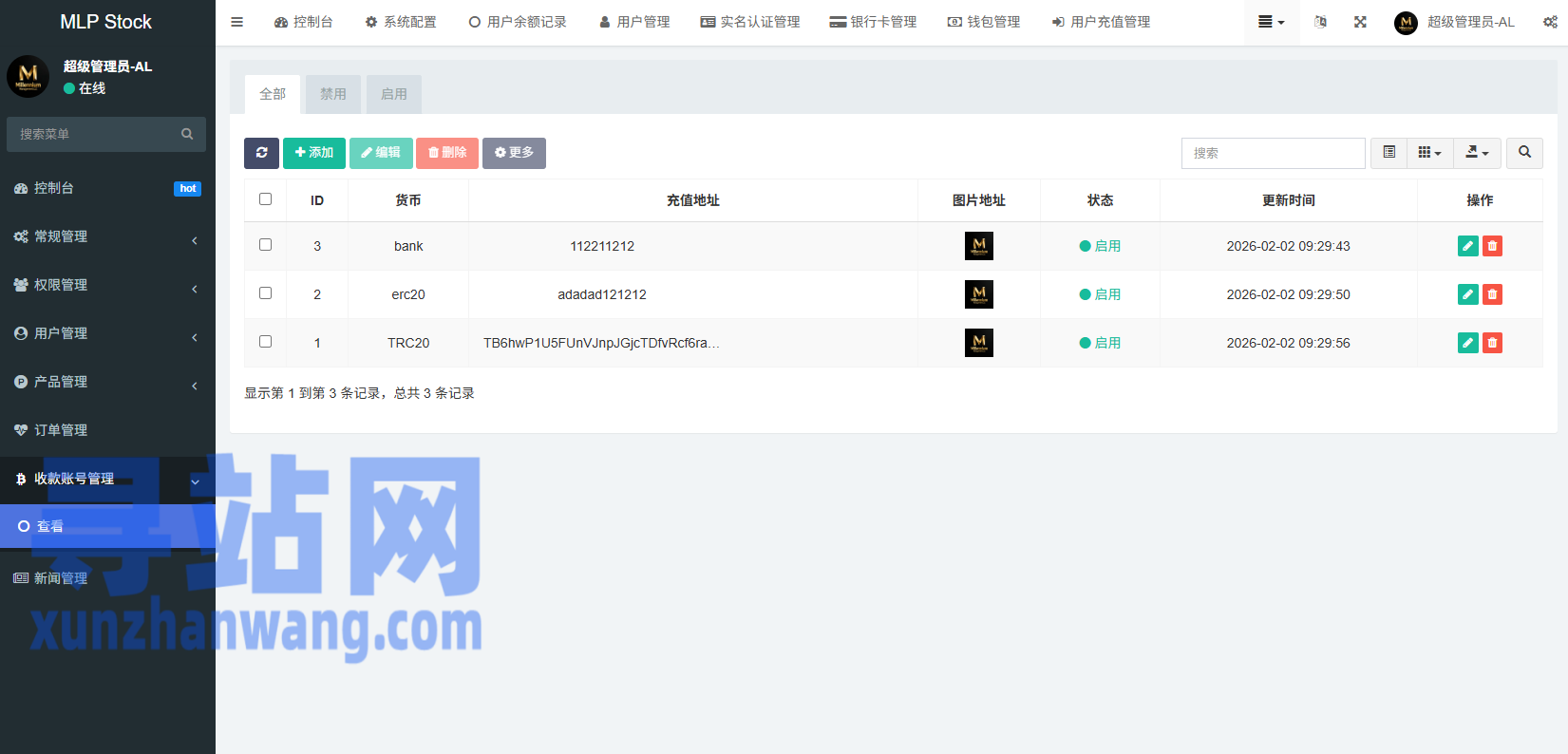Toggle table card view icon
This screenshot has width=1568, height=754.
(x=1389, y=153)
